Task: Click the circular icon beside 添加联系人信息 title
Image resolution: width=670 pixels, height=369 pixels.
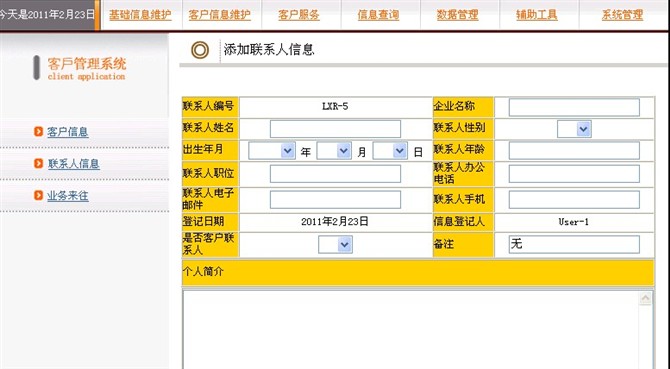Action: coord(200,50)
